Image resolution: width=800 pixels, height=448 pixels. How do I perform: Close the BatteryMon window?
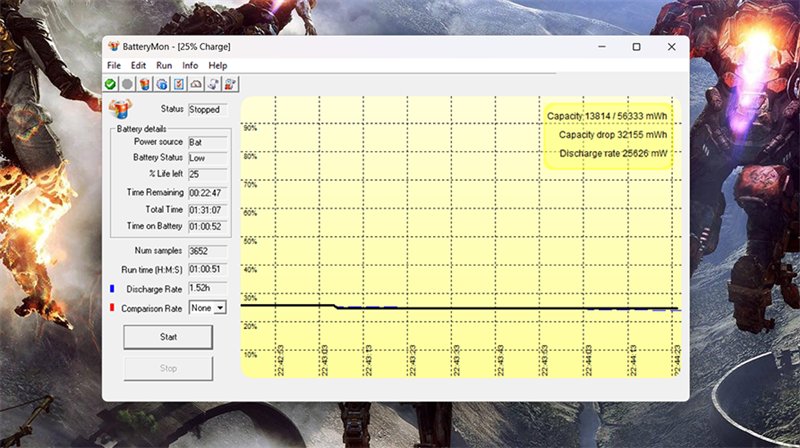click(671, 46)
